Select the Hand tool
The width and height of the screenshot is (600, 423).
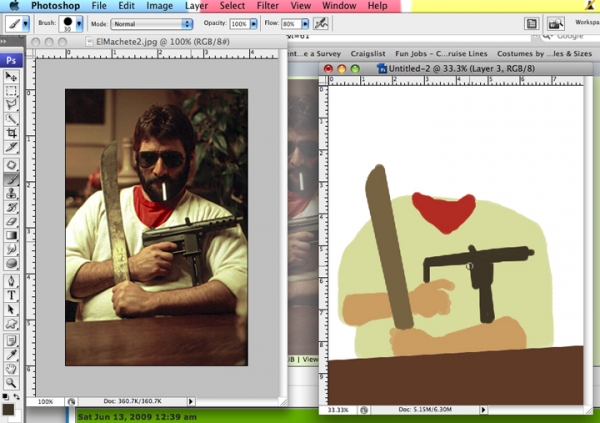point(11,369)
